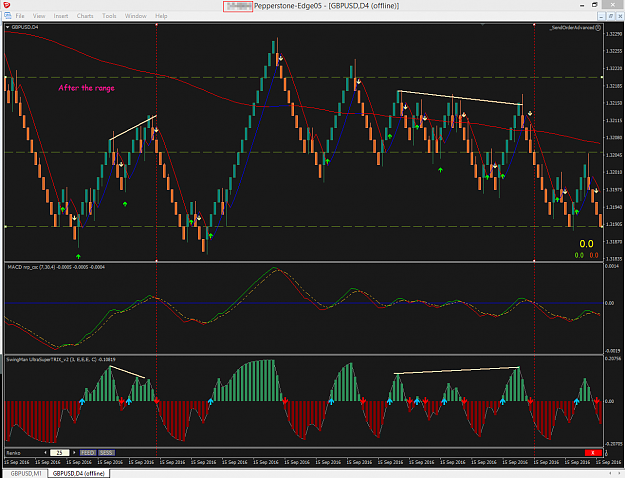This screenshot has height=478, width=625.
Task: Select the 'After the range' text label
Action: coord(86,88)
